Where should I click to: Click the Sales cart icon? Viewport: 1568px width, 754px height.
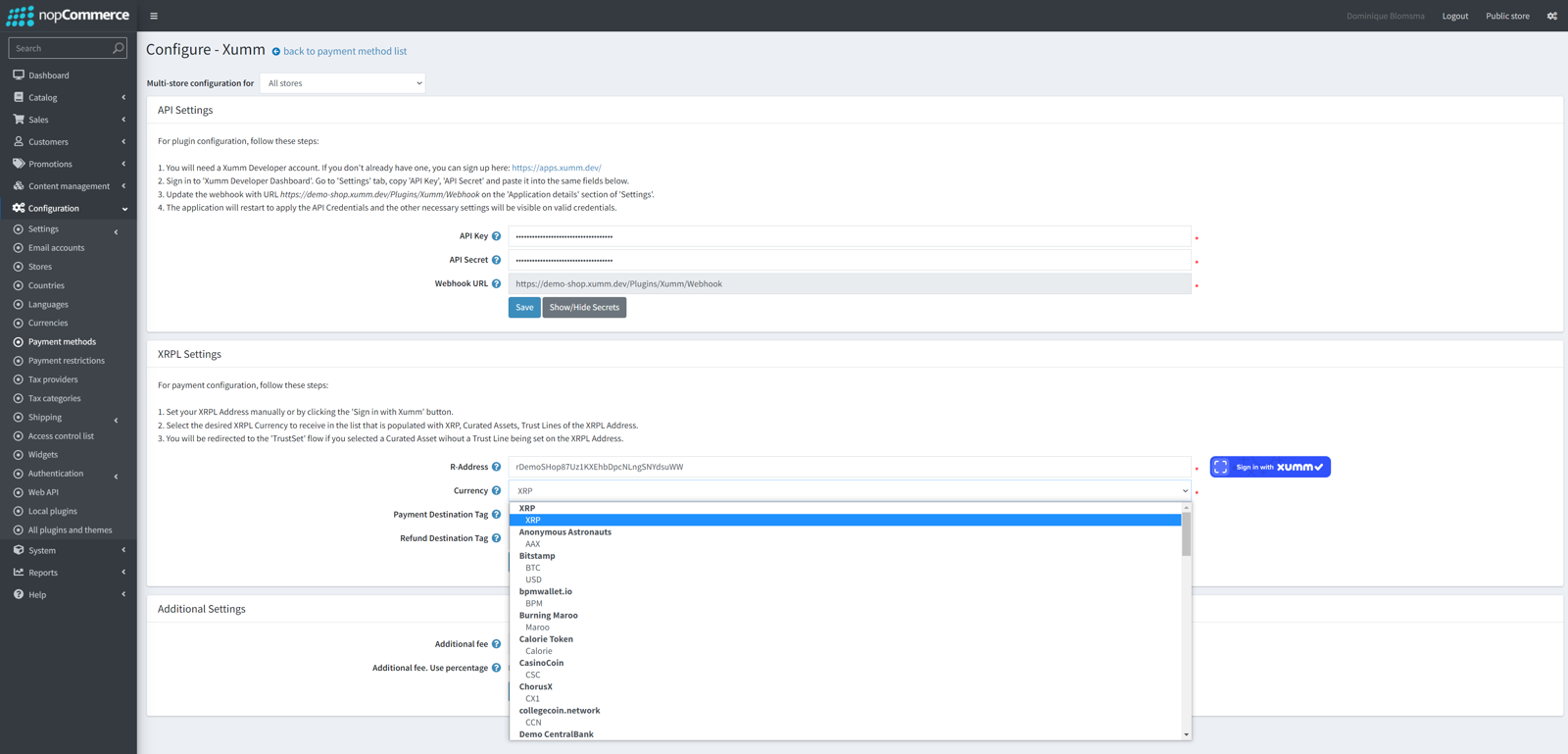tap(19, 119)
